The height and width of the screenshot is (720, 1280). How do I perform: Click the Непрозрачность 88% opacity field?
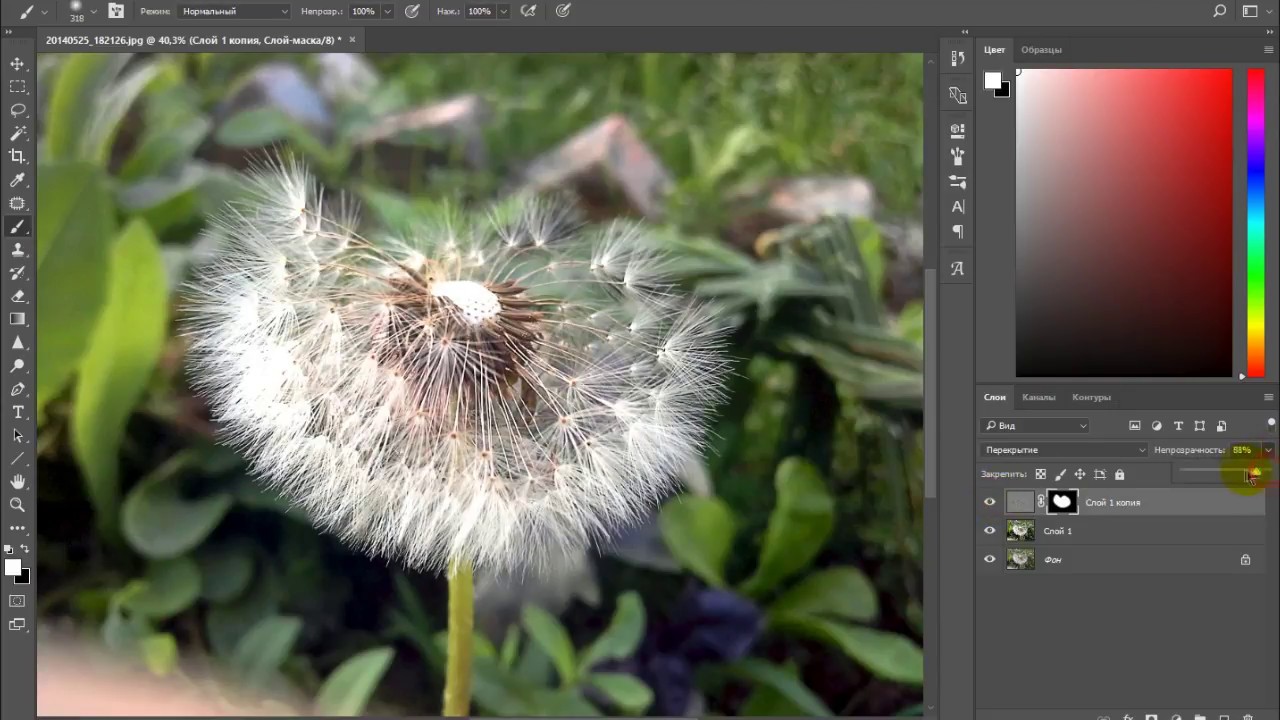click(1243, 450)
